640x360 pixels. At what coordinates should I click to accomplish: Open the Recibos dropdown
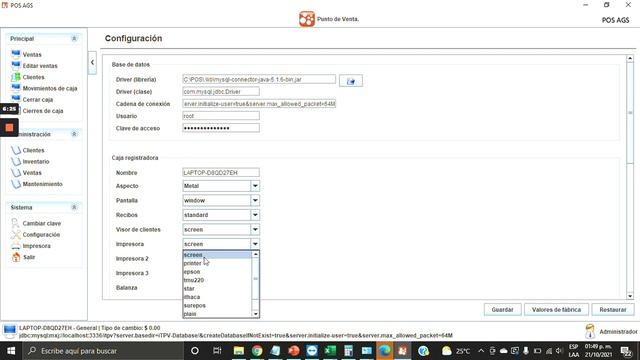pyautogui.click(x=255, y=215)
